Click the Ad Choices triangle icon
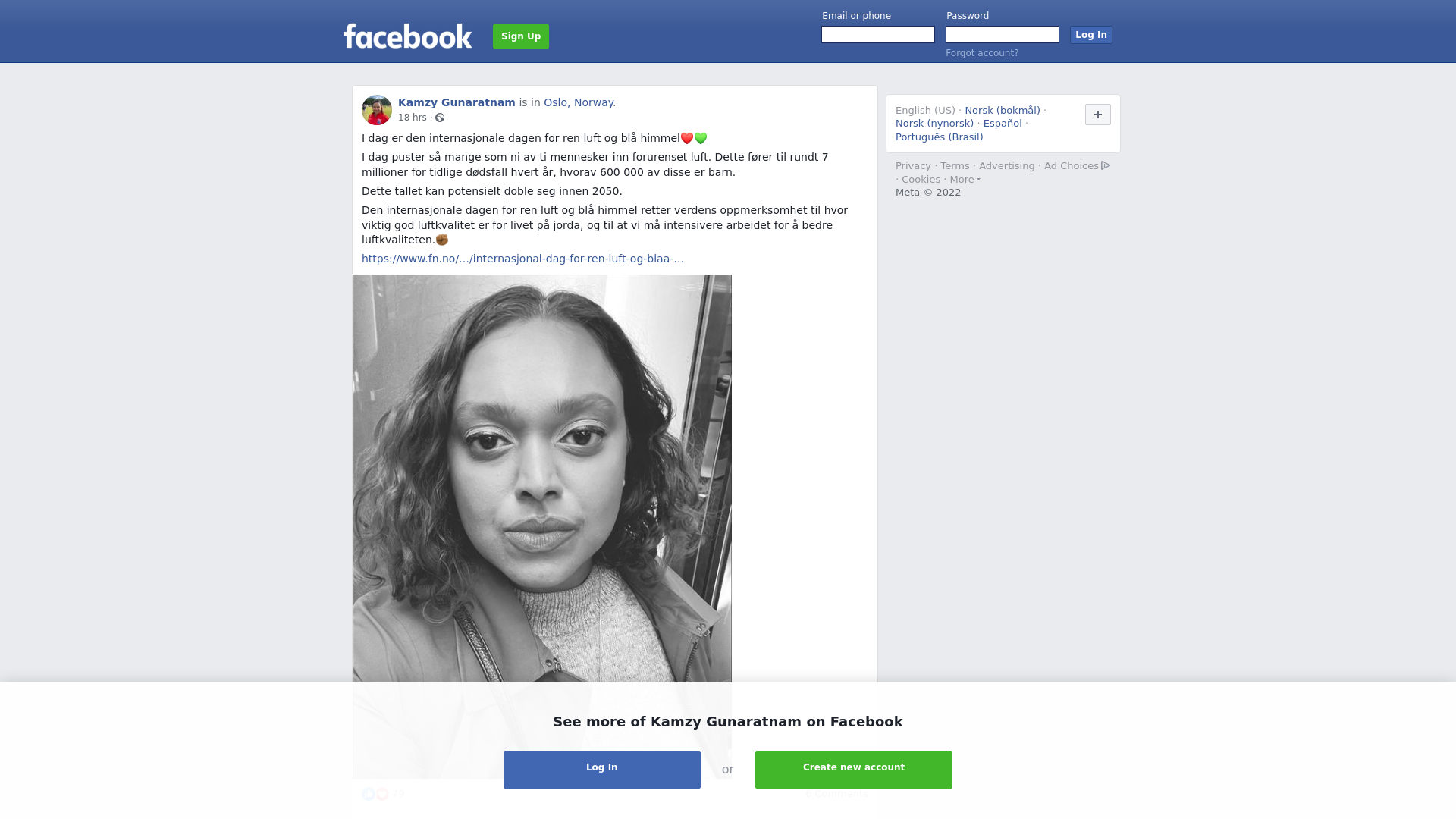Image resolution: width=1456 pixels, height=819 pixels. (1106, 165)
